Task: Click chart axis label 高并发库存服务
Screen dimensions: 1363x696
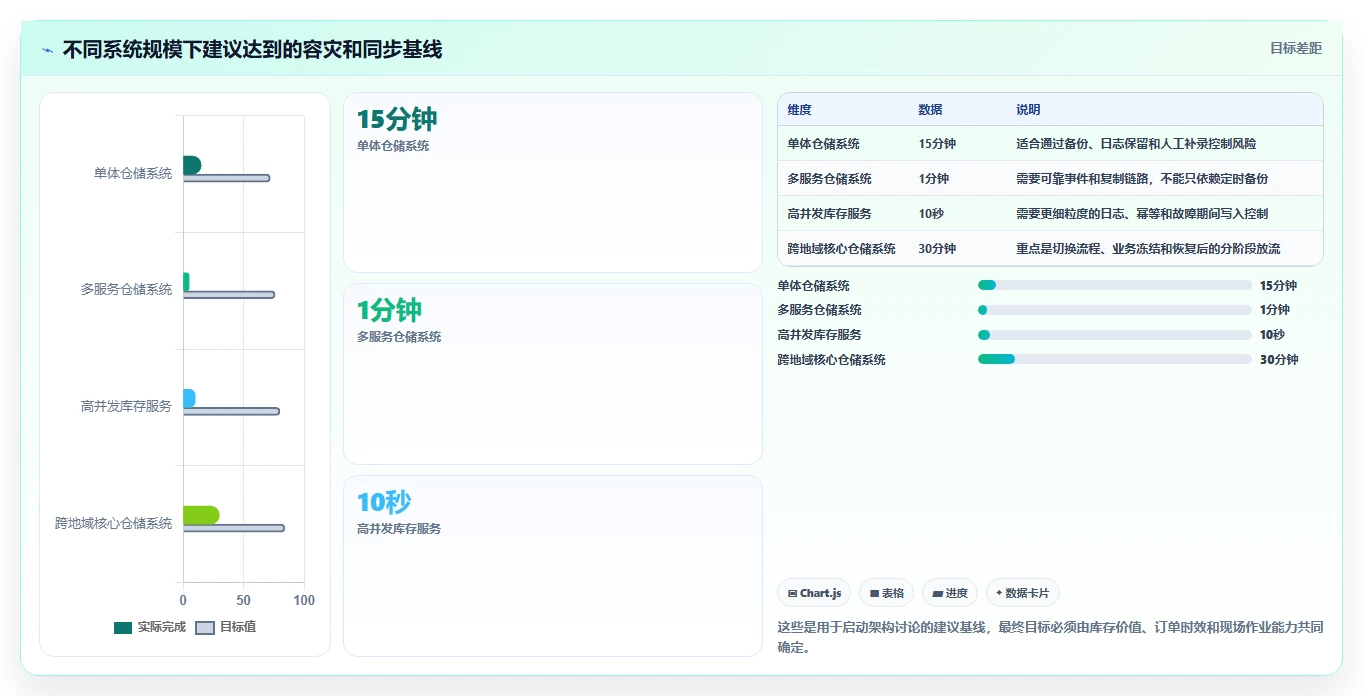Action: pos(127,406)
